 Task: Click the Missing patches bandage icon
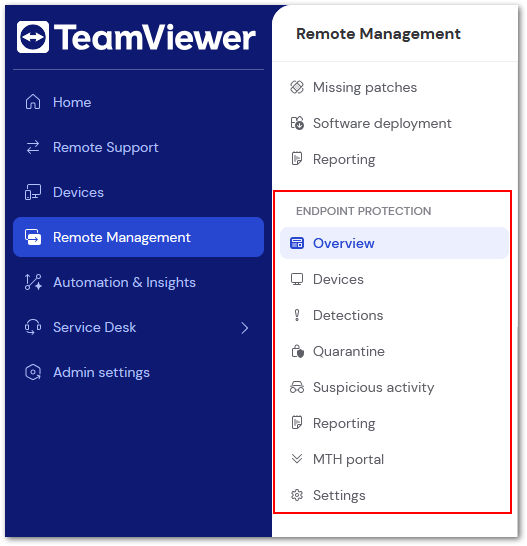297,87
